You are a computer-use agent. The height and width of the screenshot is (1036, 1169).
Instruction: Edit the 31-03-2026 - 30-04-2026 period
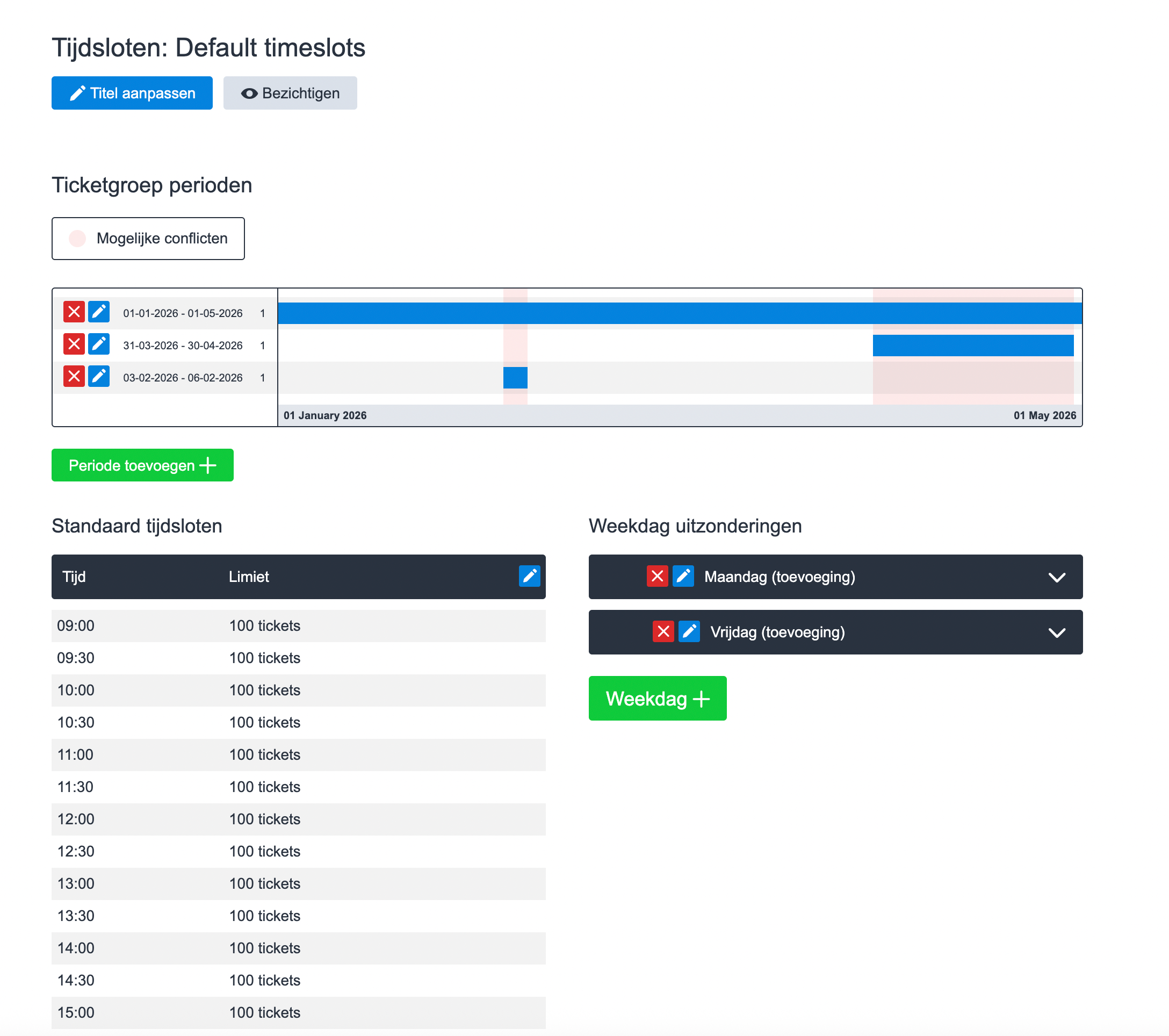pyautogui.click(x=99, y=344)
